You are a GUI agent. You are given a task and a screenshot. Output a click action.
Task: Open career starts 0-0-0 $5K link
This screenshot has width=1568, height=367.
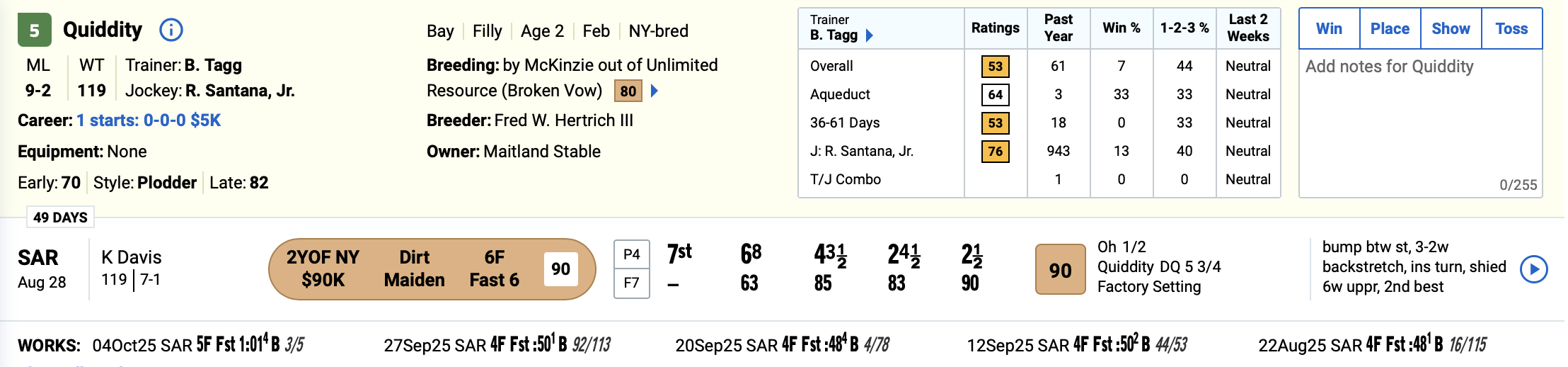149,120
